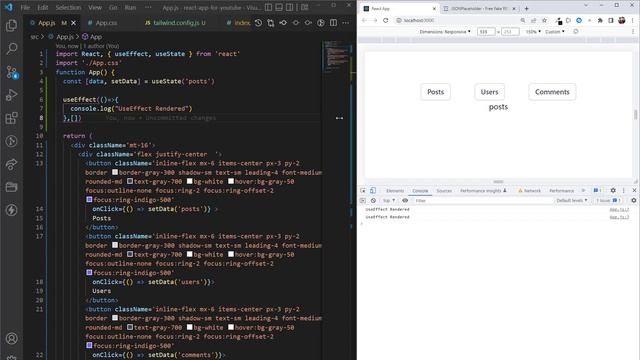Click the border-gray-300 color swatch on line 13
This screenshot has height=360, width=640.
click(115, 172)
